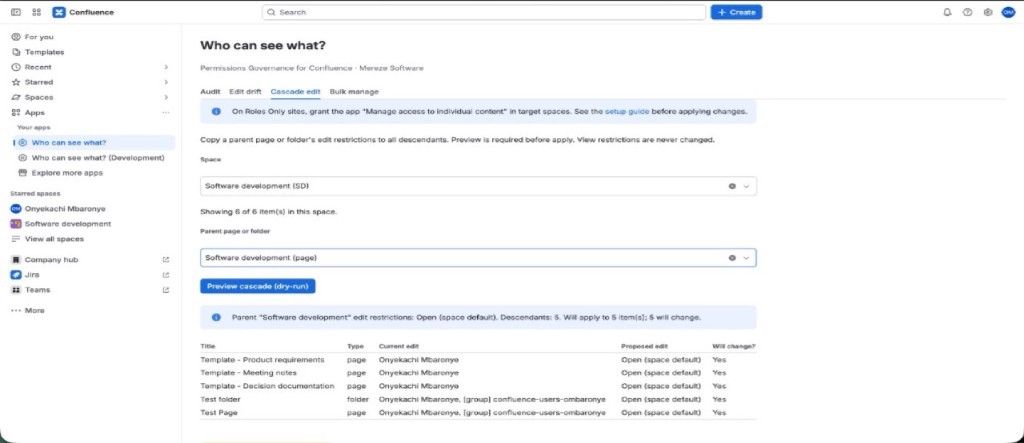Click the Confluence logo icon
1024x443 pixels.
coord(59,12)
